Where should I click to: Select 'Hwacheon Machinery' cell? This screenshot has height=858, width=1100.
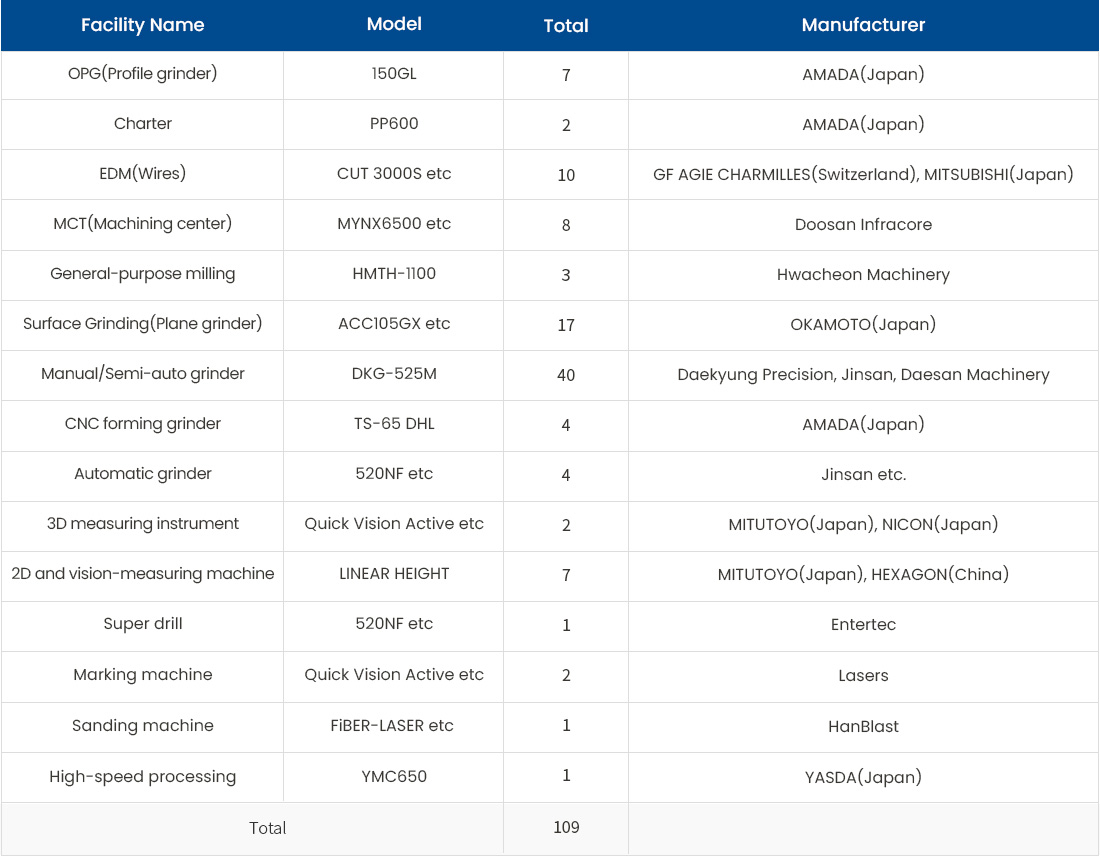(863, 274)
